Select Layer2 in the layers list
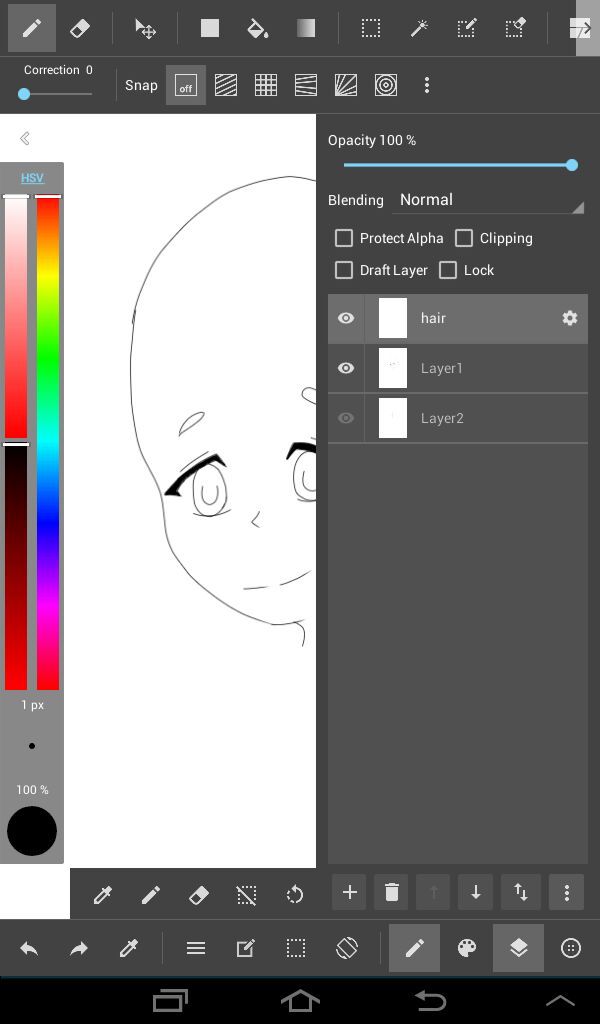 tap(458, 418)
